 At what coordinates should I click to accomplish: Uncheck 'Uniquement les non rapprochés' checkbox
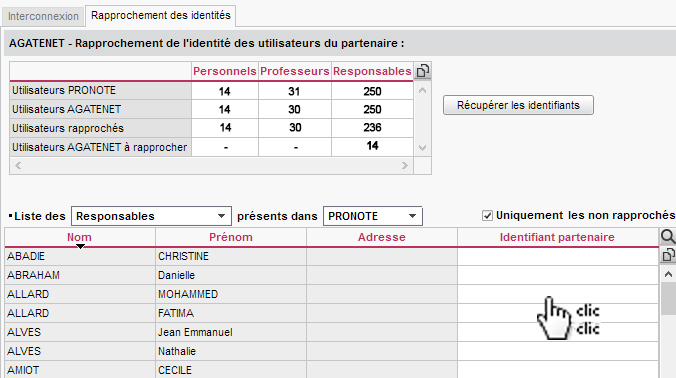pos(487,216)
